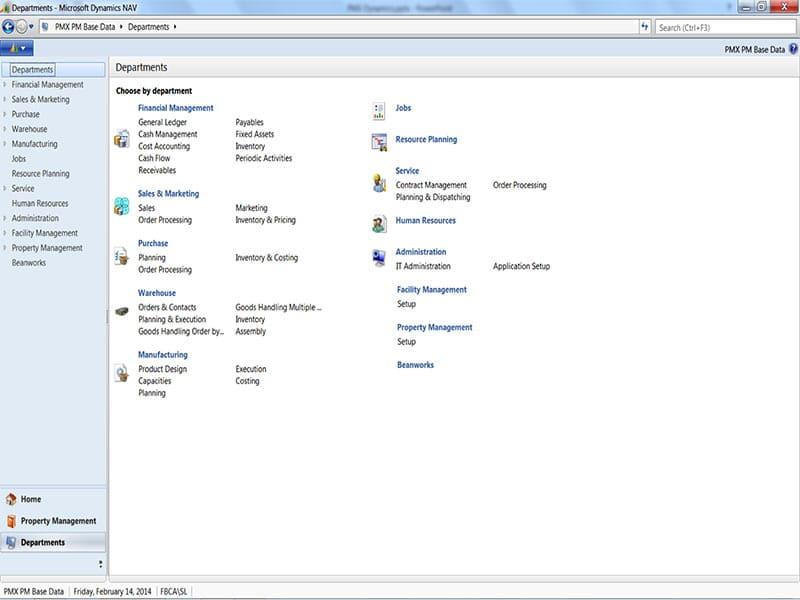Open Cash Management link
800x600 pixels.
[167, 134]
